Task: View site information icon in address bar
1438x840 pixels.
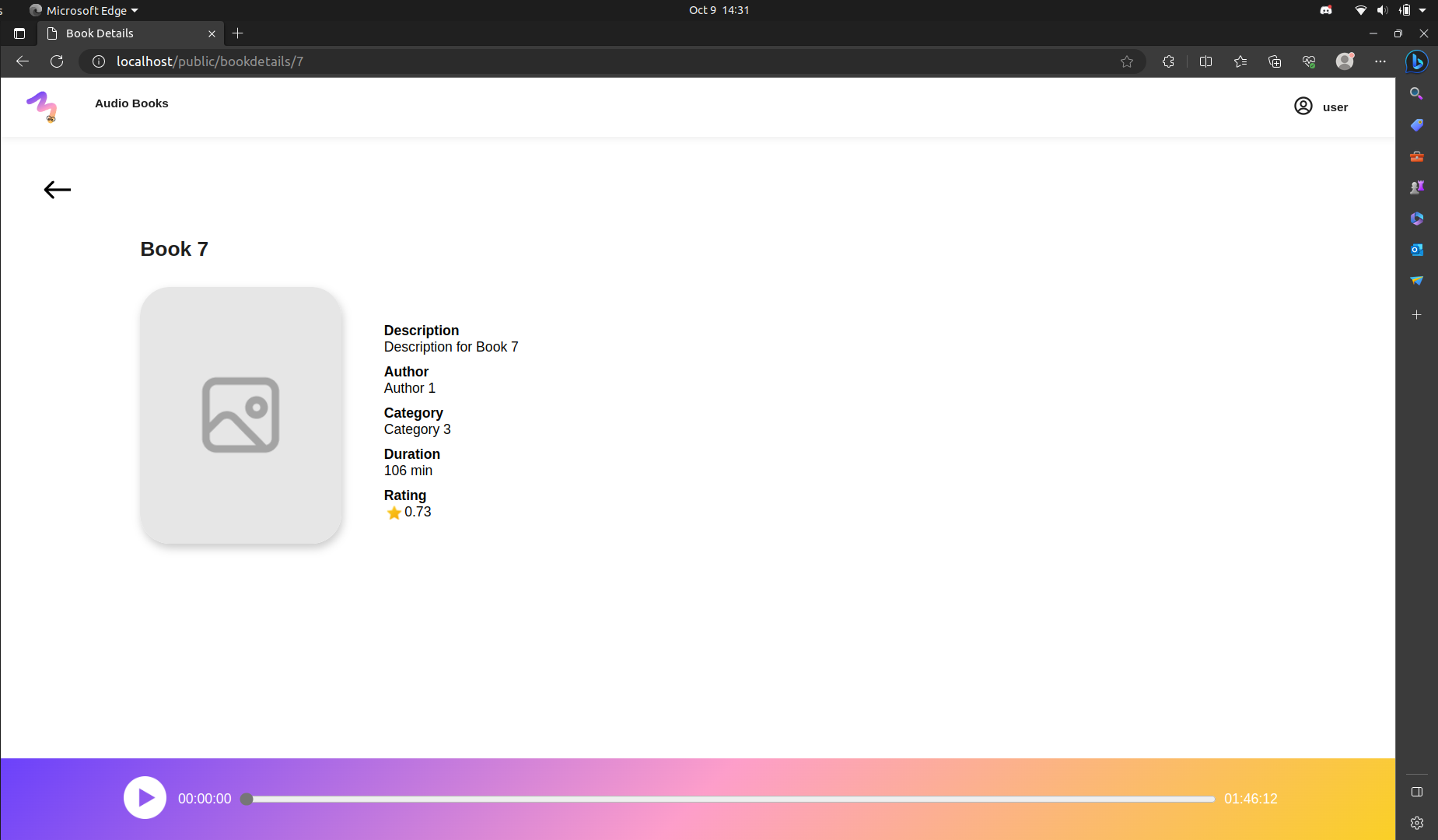Action: [x=99, y=61]
